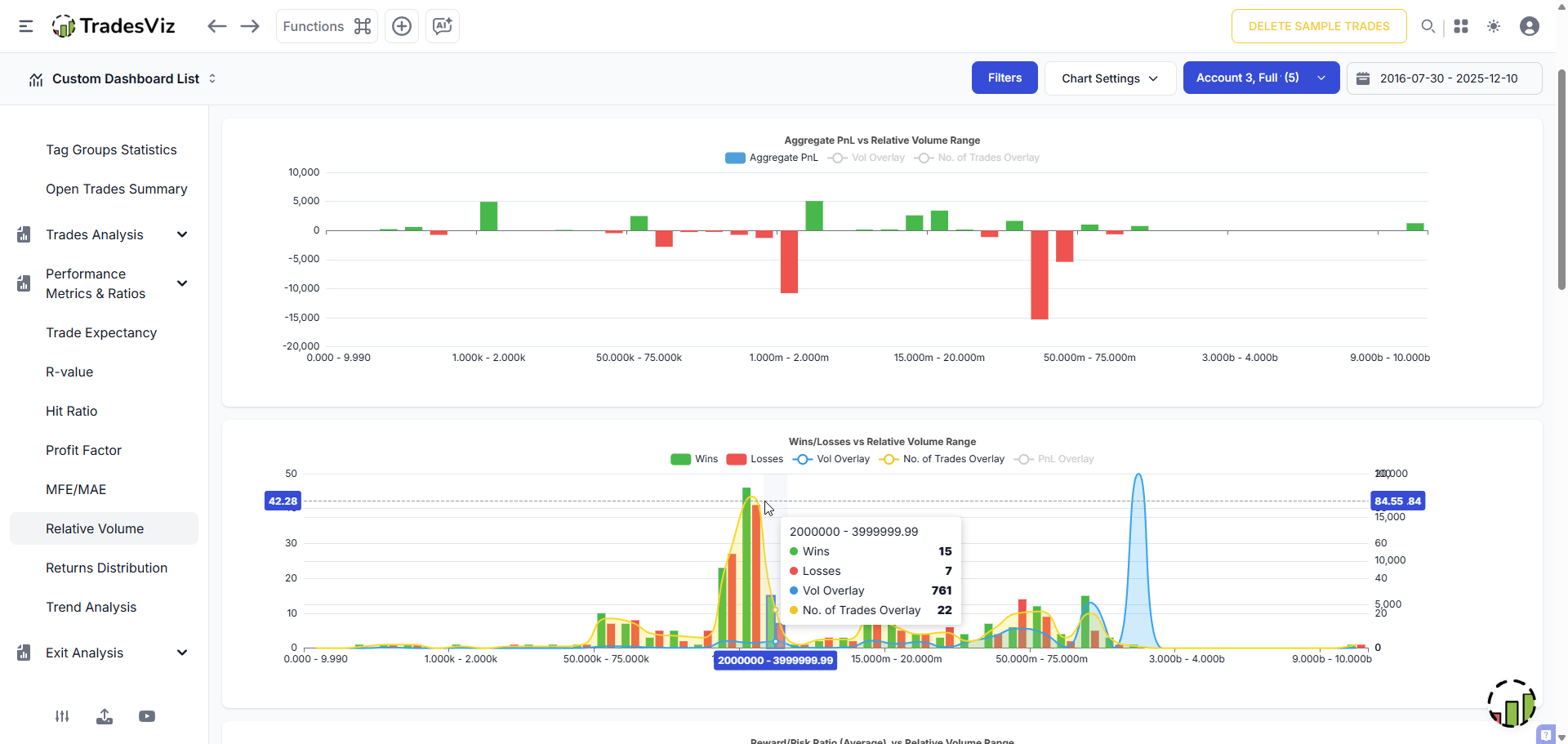Screen dimensions: 1568x744
Task: Go back with the left arrow
Action: tap(216, 26)
